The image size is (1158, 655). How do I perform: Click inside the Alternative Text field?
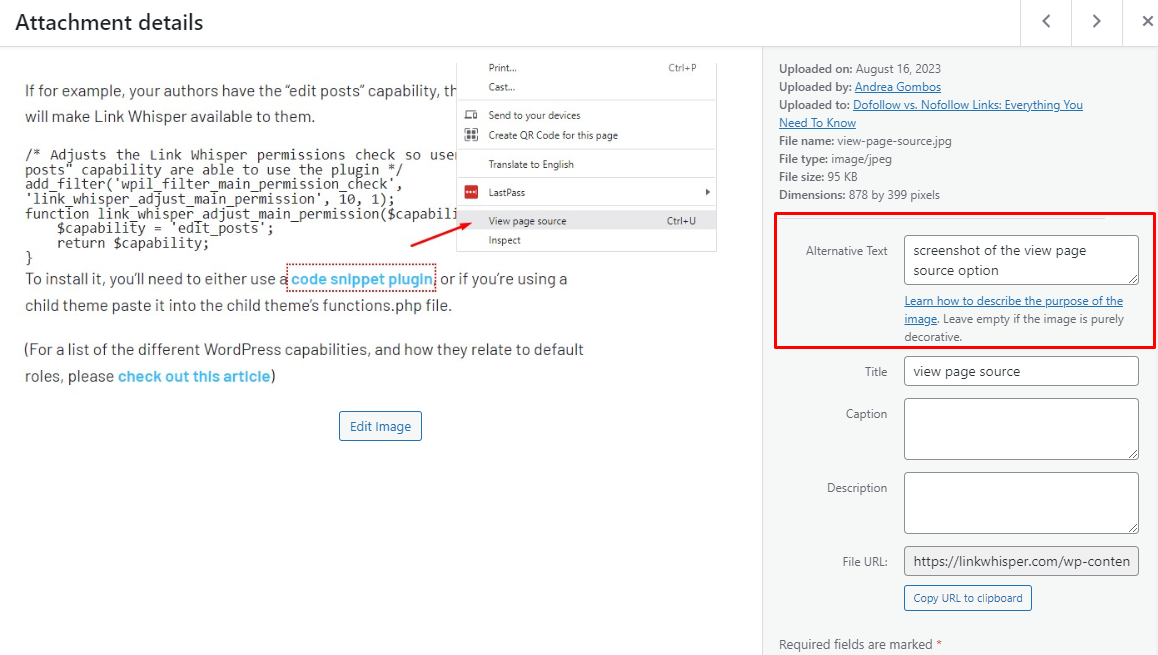[x=1020, y=258]
